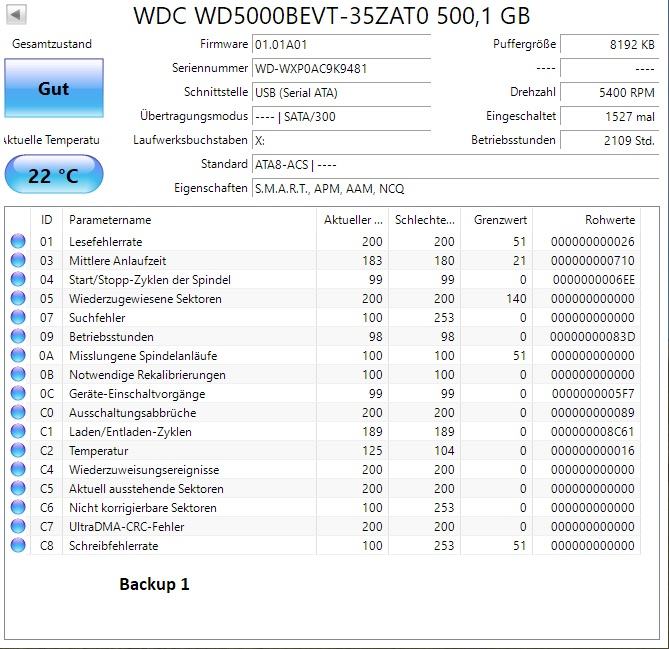Click the Ausschaltungsabbrüche parameter name
The width and height of the screenshot is (669, 649).
click(133, 413)
